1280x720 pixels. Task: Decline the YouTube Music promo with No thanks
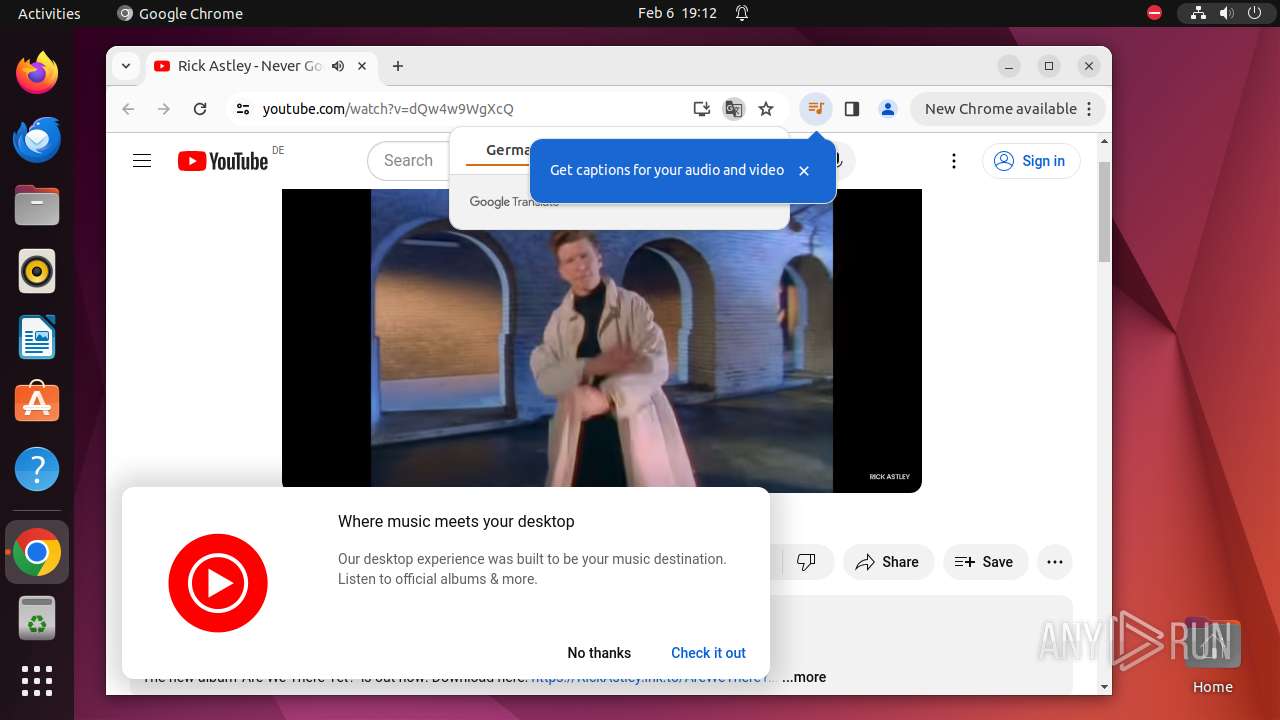click(x=599, y=653)
